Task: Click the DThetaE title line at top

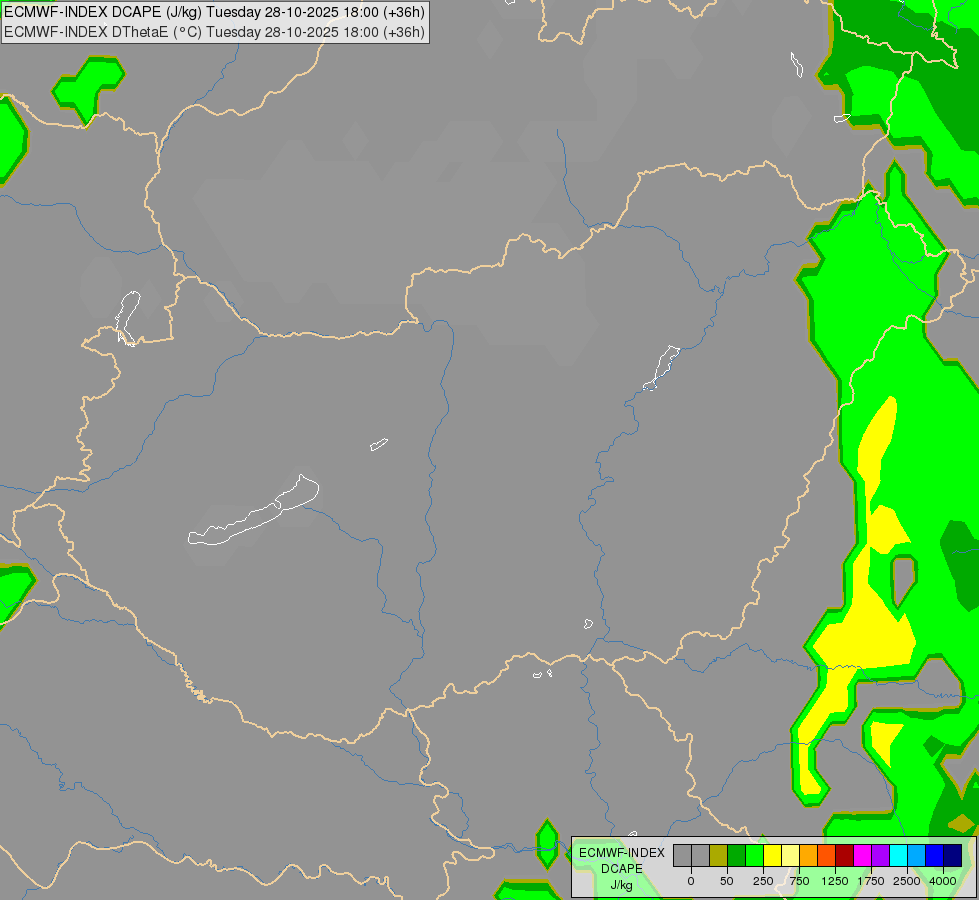Action: click(x=214, y=32)
